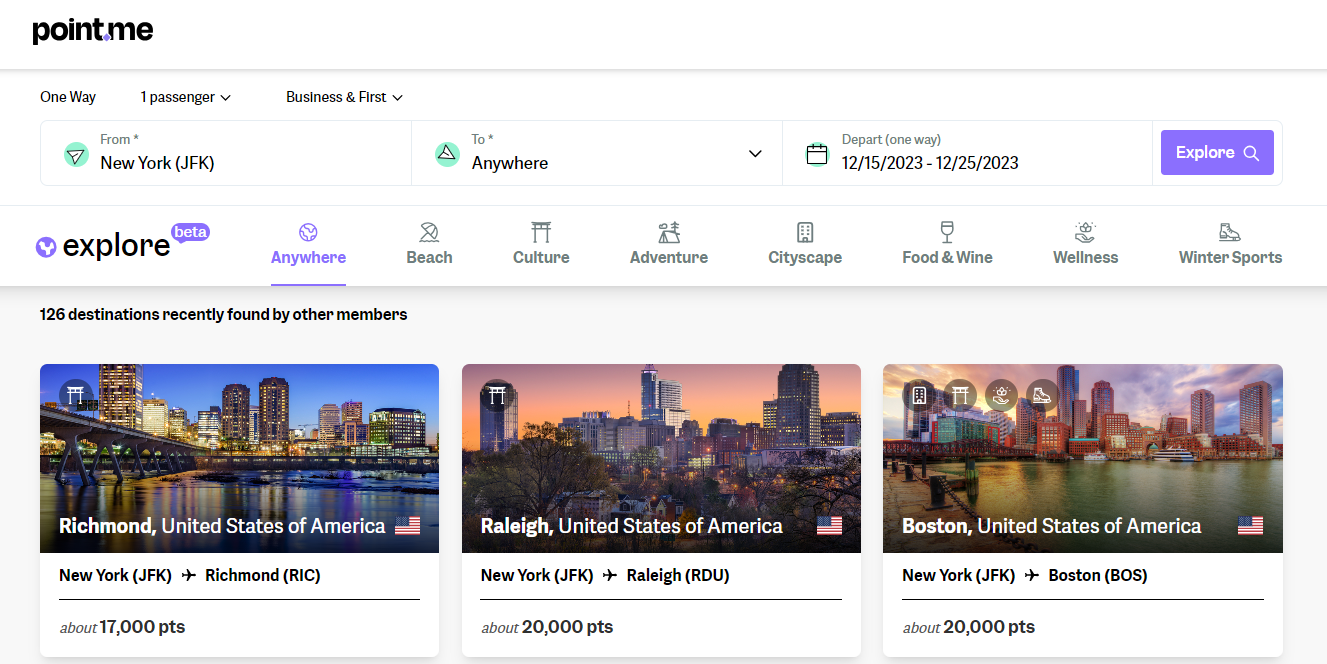
Task: Switch to the One Way trip option
Action: tap(67, 97)
